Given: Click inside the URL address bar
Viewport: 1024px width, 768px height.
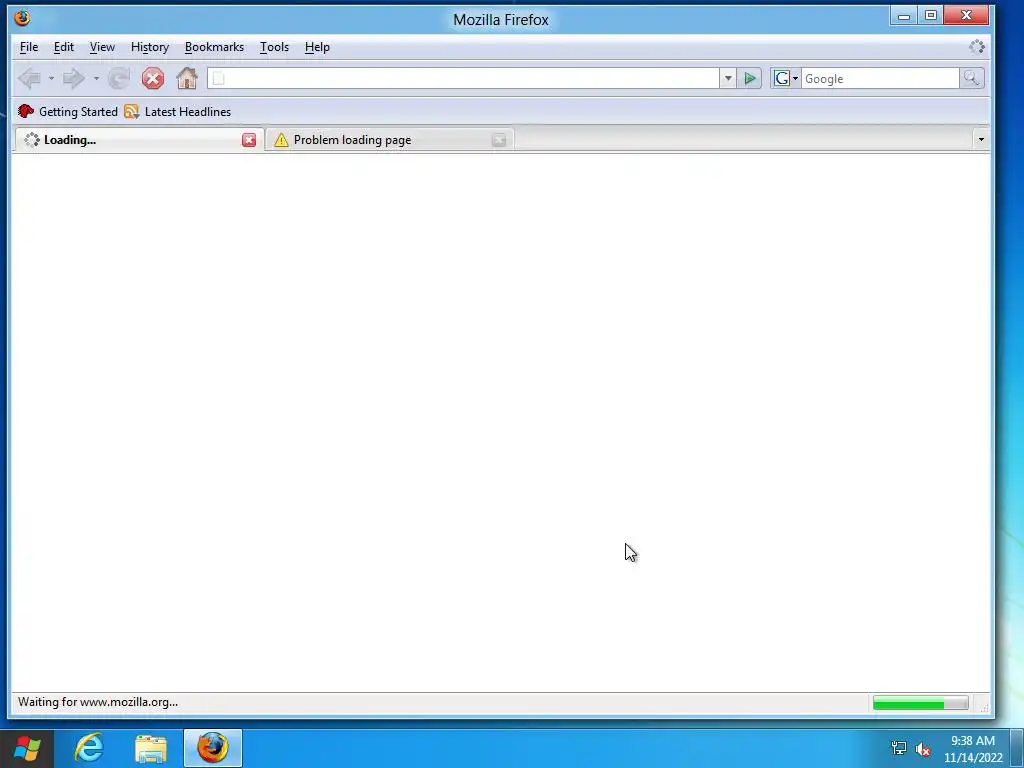Looking at the screenshot, I should coord(463,78).
